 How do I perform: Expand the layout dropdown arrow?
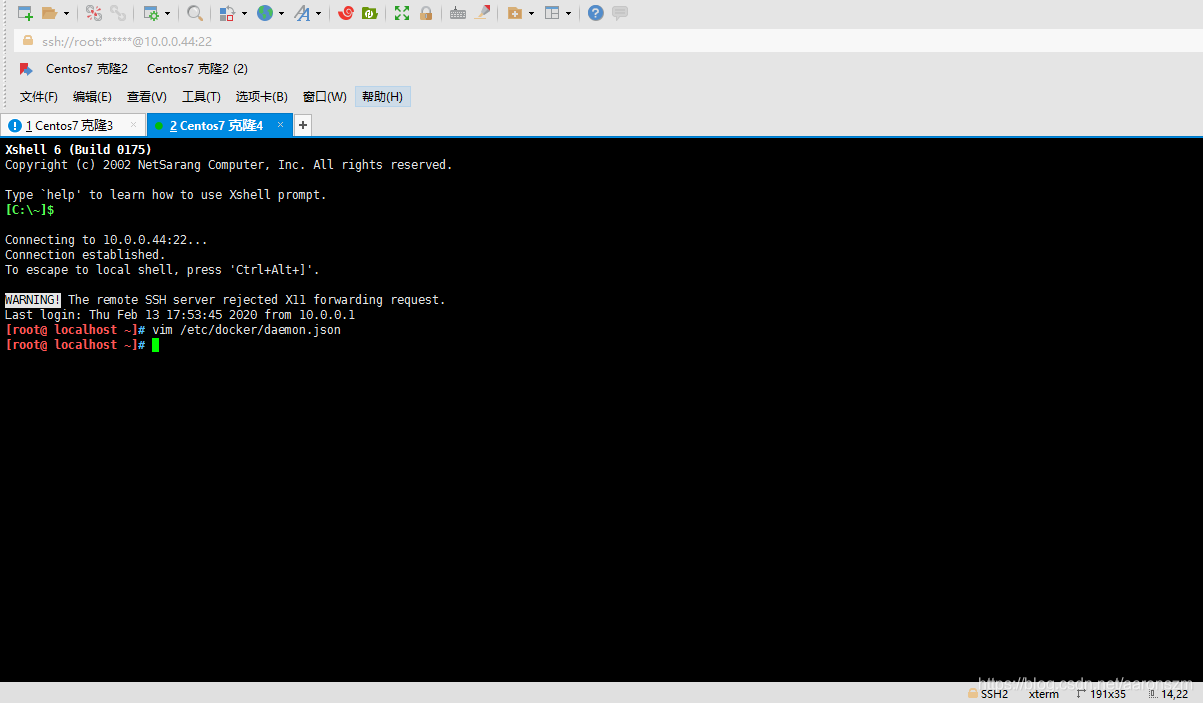(568, 14)
